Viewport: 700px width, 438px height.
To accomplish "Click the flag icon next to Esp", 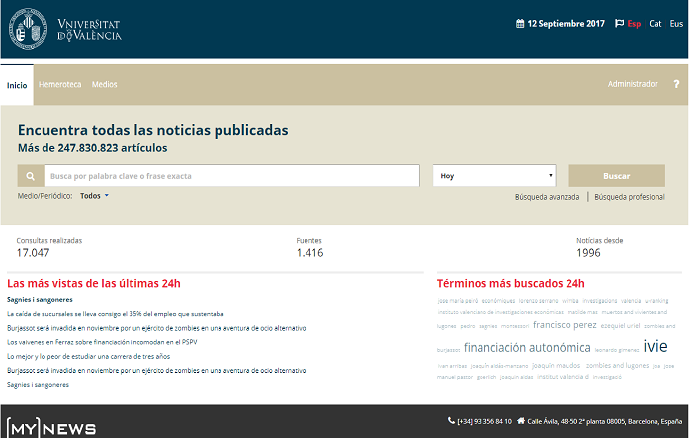I will [619, 23].
